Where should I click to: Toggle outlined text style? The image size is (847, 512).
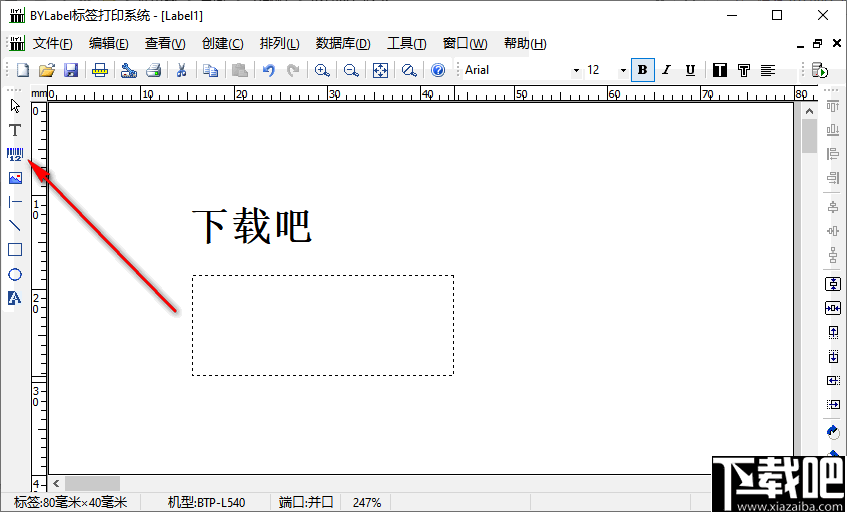click(744, 70)
